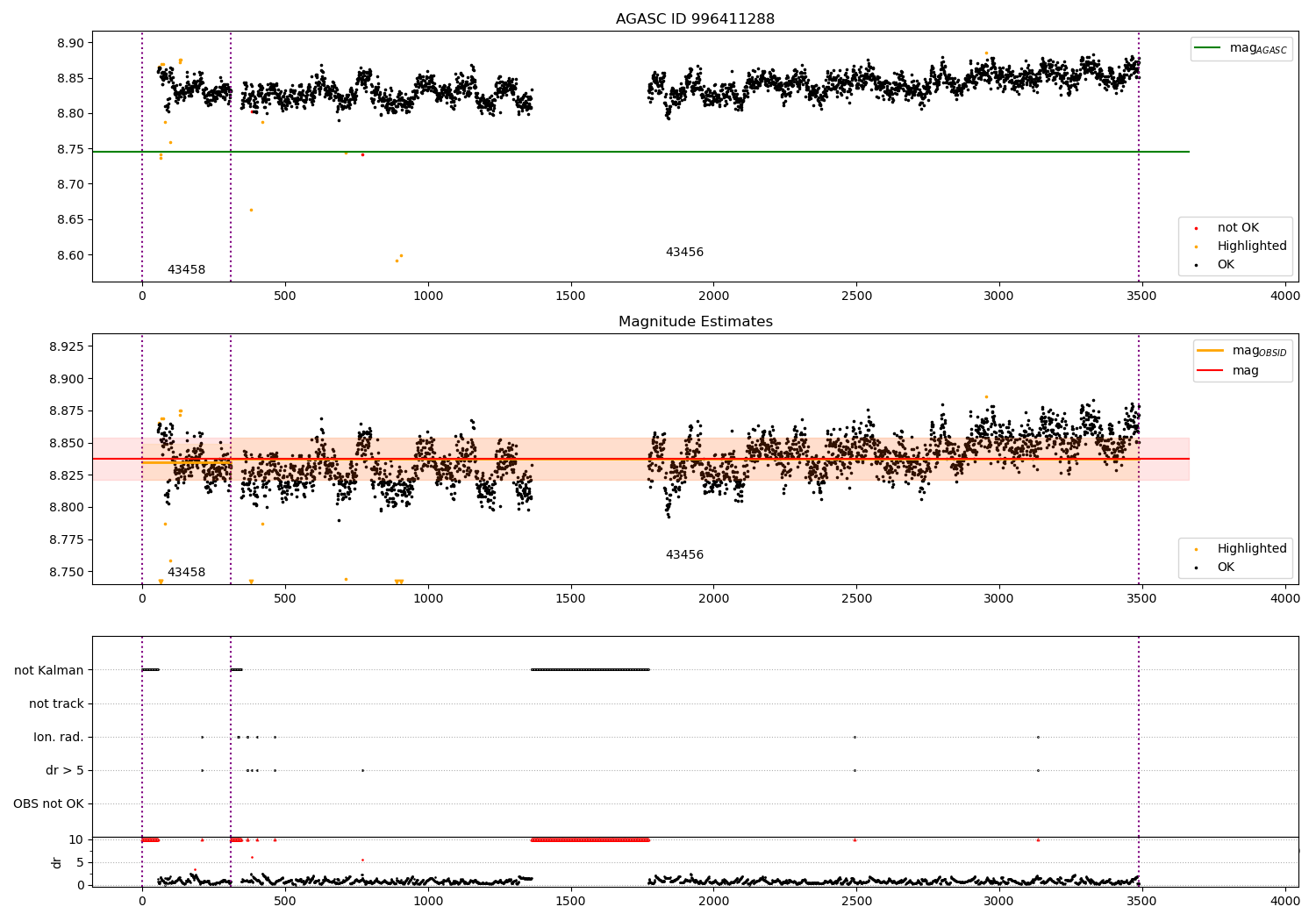Screen dimensions: 1316x921
Task: Click the '43456' label in the middle plot
Action: tap(684, 555)
